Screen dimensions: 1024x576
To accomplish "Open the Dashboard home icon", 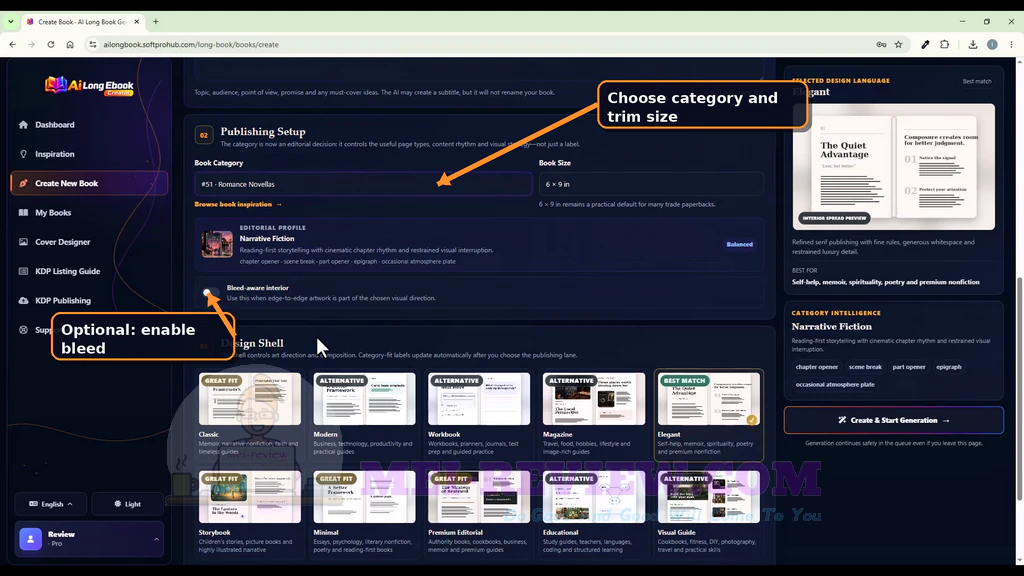I will (24, 125).
